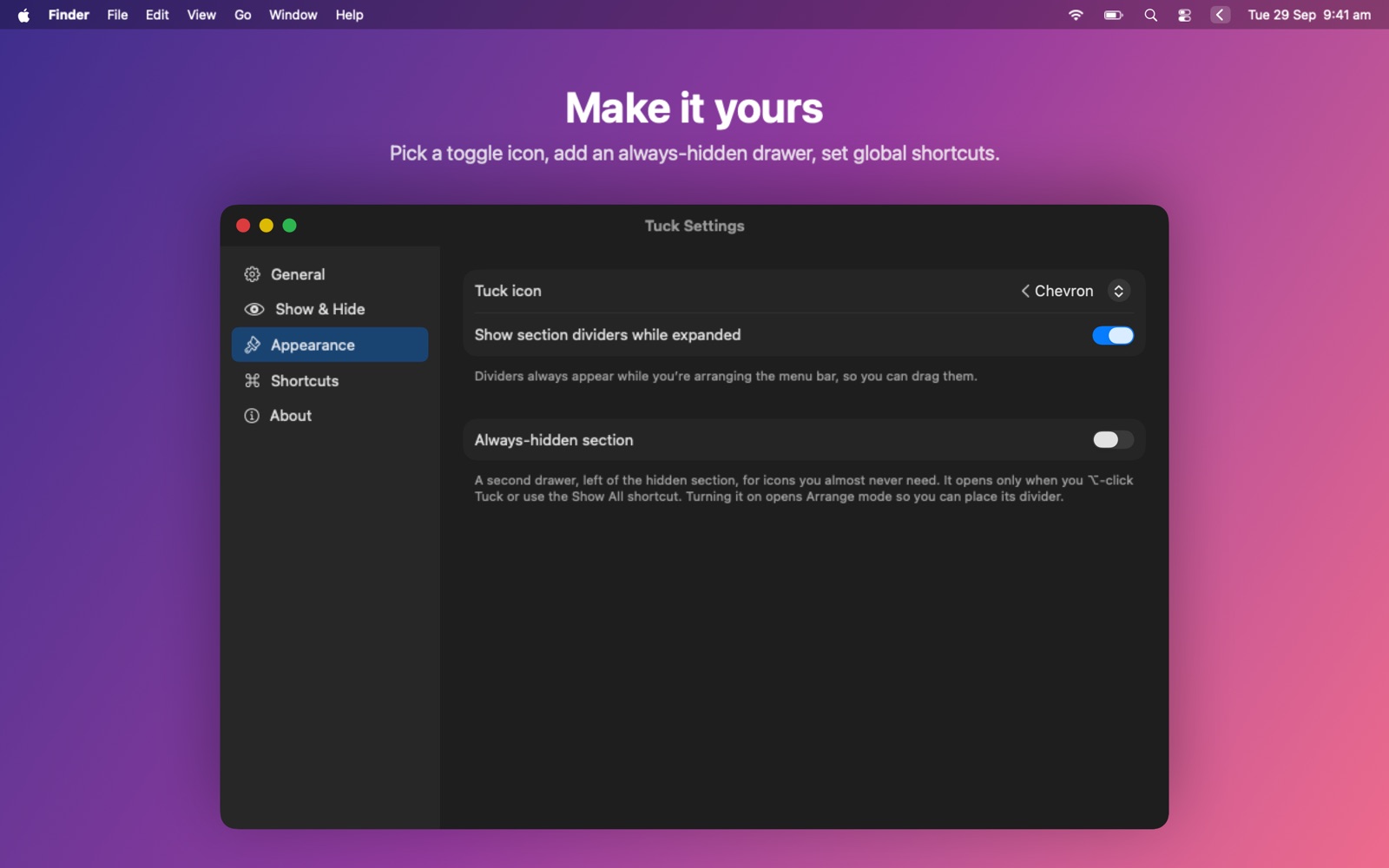Click the Tuck Settings window title
The width and height of the screenshot is (1389, 868).
pyautogui.click(x=694, y=226)
